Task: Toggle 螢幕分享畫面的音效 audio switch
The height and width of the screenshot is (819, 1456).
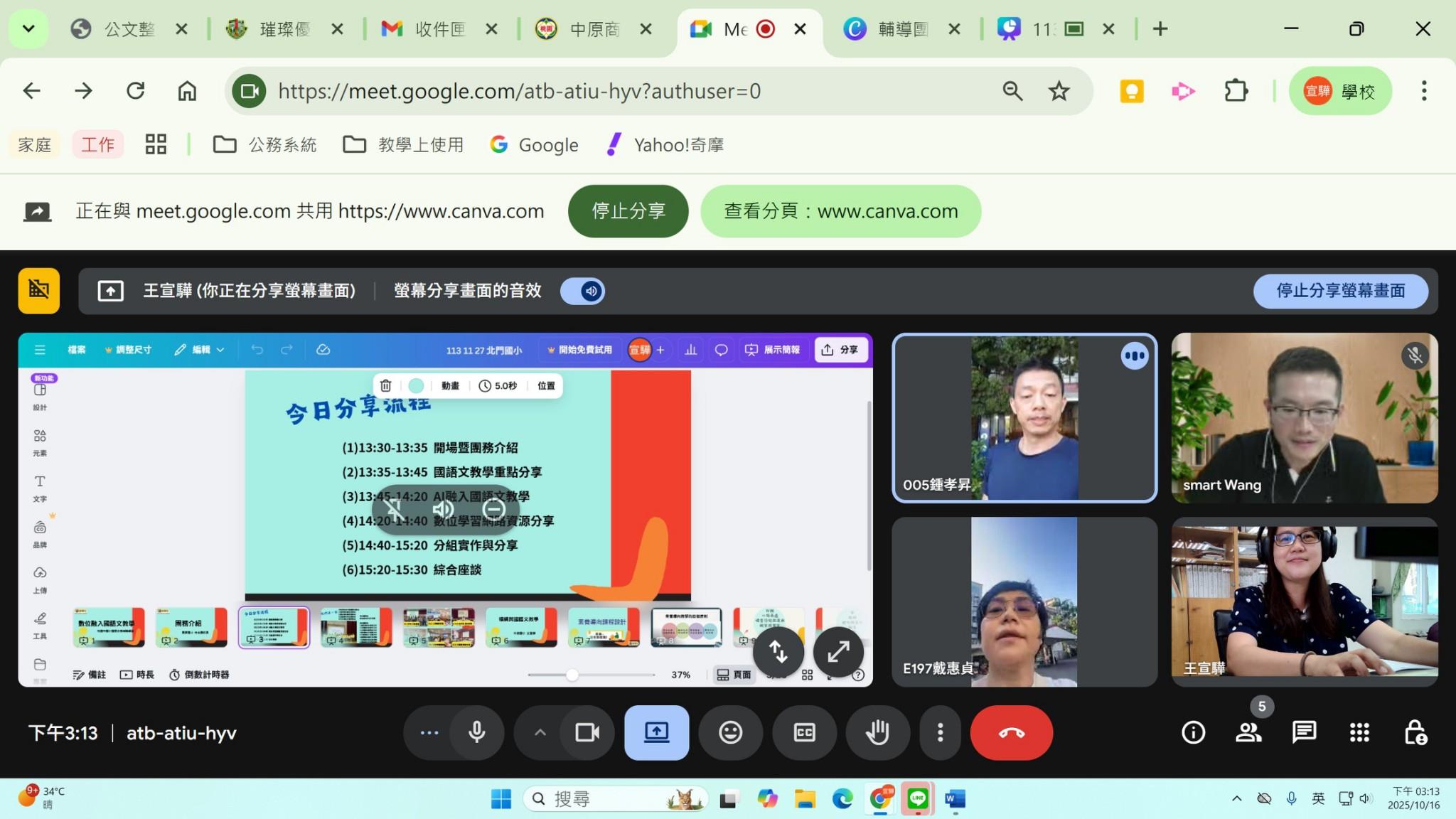Action: pyautogui.click(x=582, y=291)
